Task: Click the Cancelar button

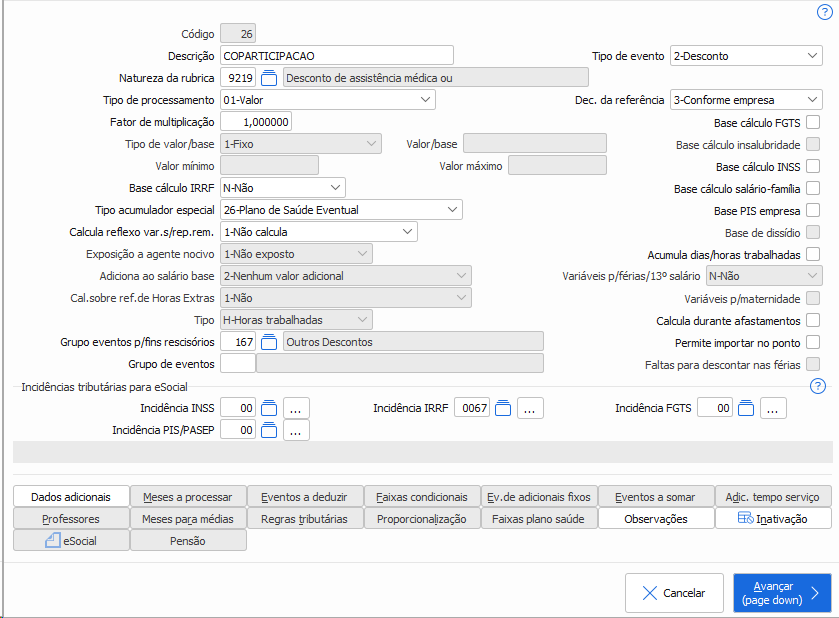Action: [x=674, y=593]
